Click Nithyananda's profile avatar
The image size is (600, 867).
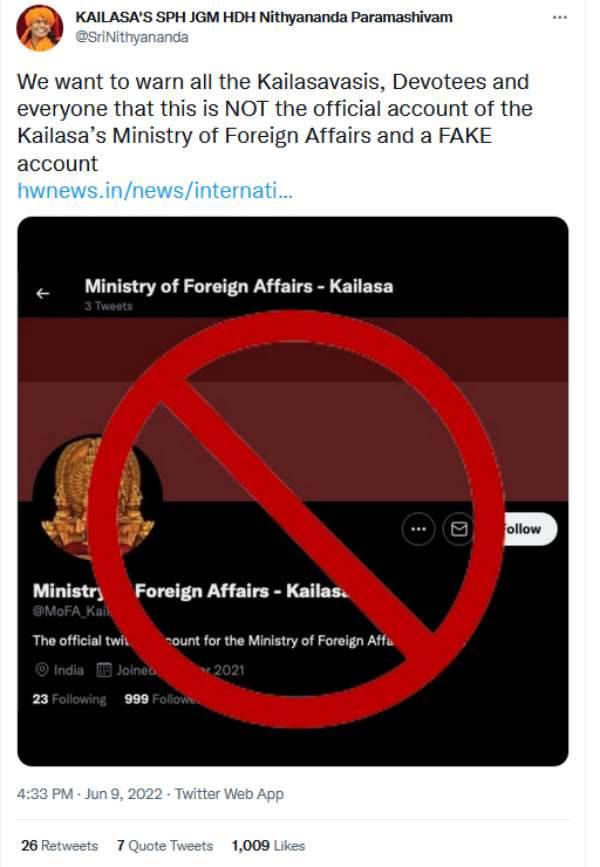(x=36, y=28)
